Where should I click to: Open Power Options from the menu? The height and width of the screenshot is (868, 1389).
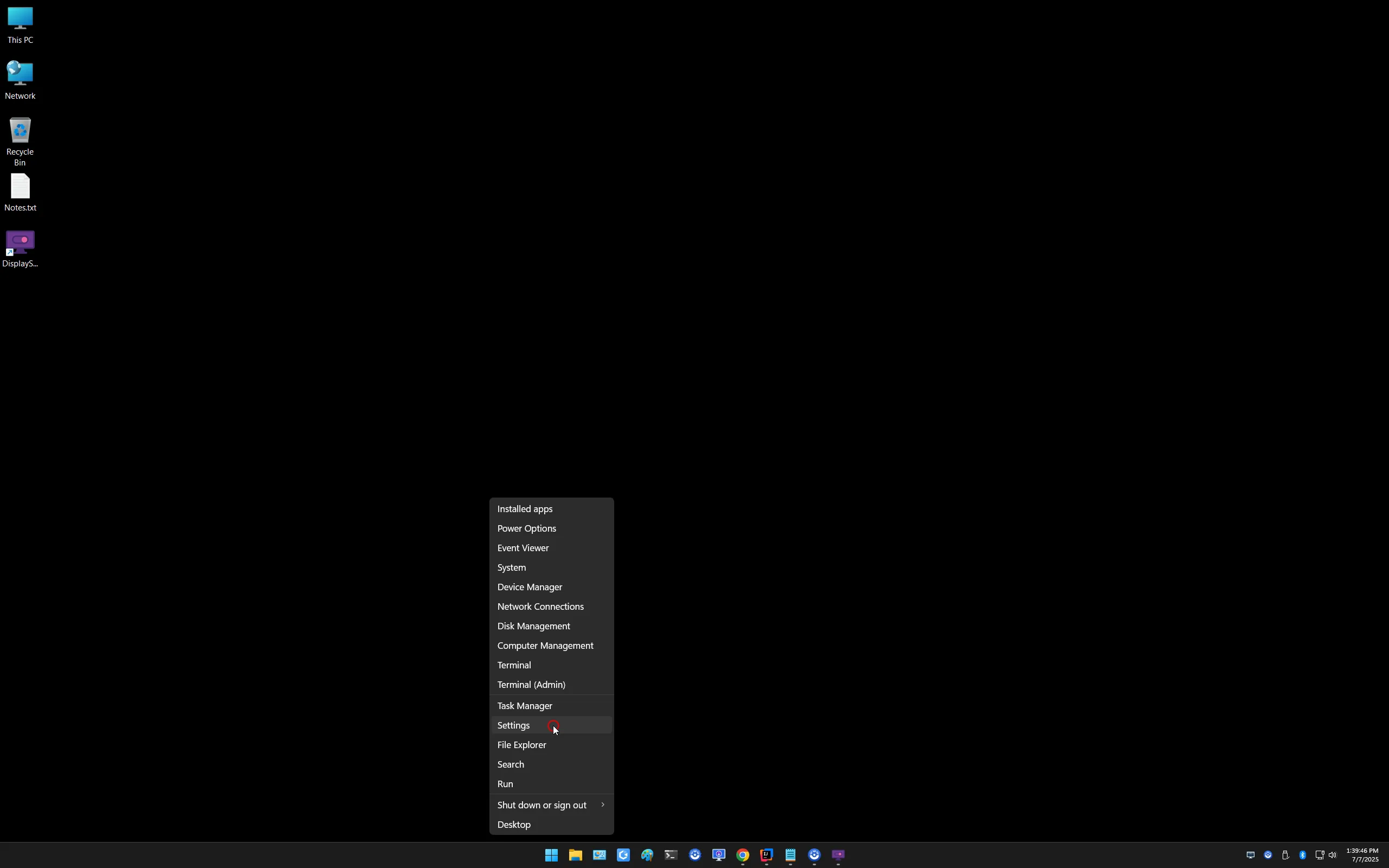point(552,529)
